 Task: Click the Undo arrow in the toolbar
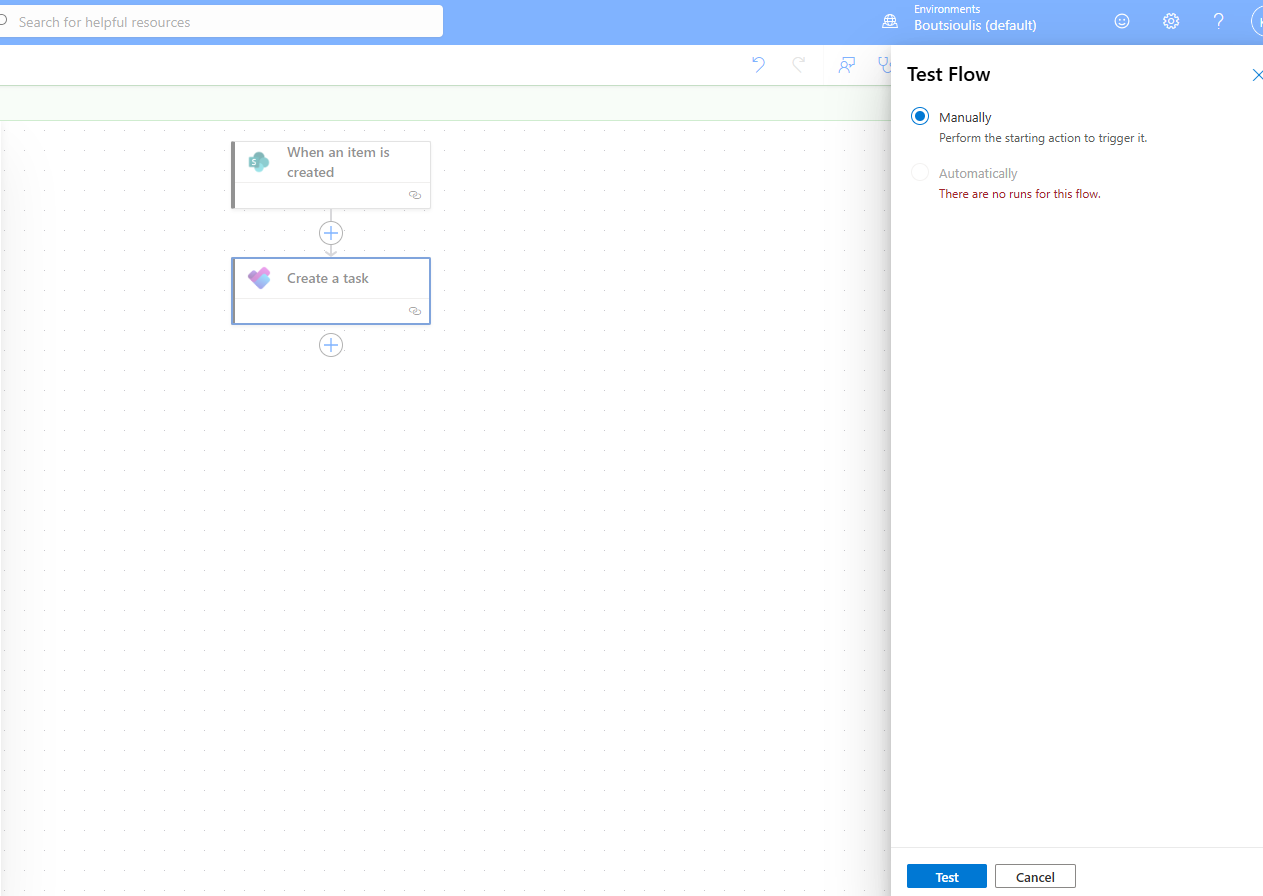coord(758,65)
